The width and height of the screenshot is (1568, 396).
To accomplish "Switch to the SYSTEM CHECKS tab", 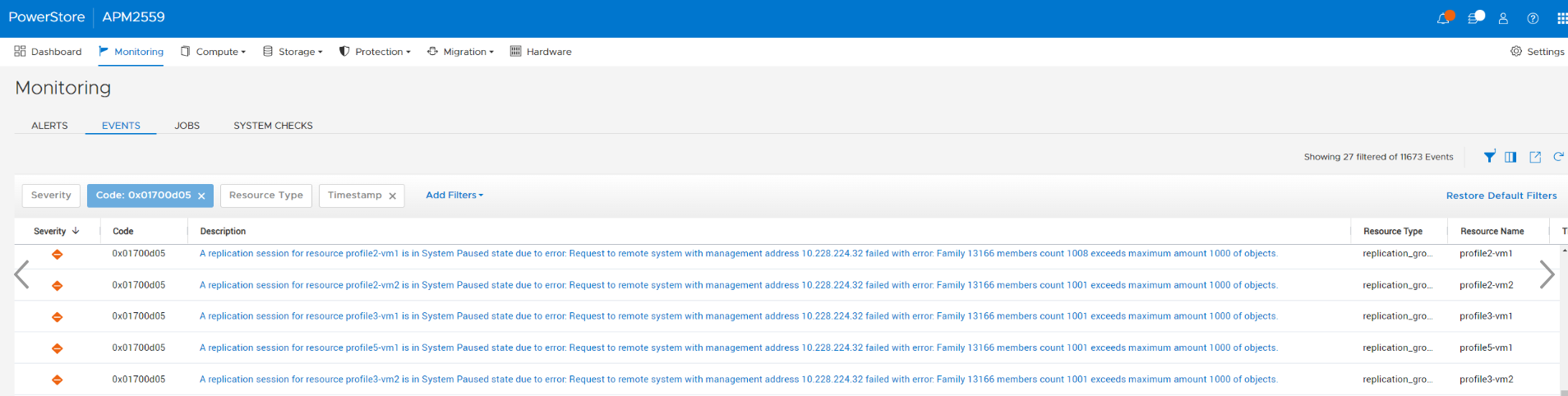I will pyautogui.click(x=273, y=126).
